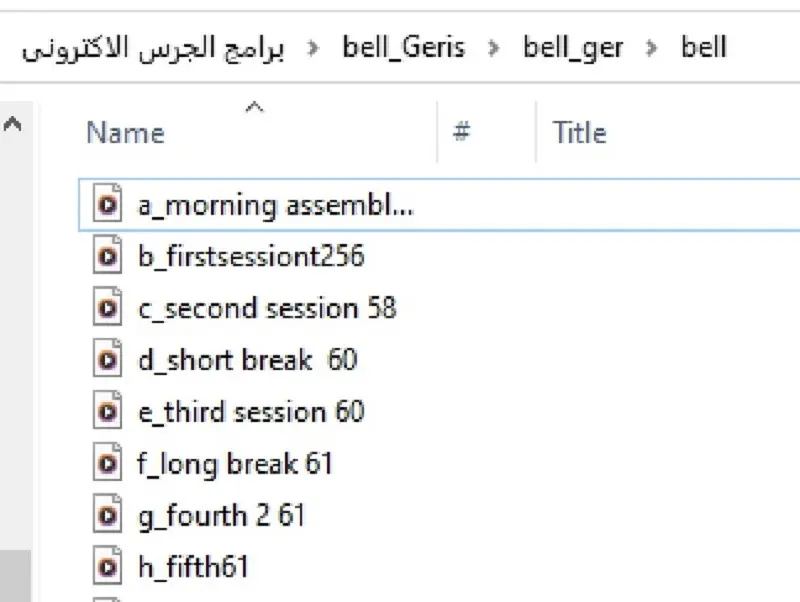The image size is (800, 602).
Task: Expand the breadcrumb arrow after bell_ger
Action: [651, 46]
